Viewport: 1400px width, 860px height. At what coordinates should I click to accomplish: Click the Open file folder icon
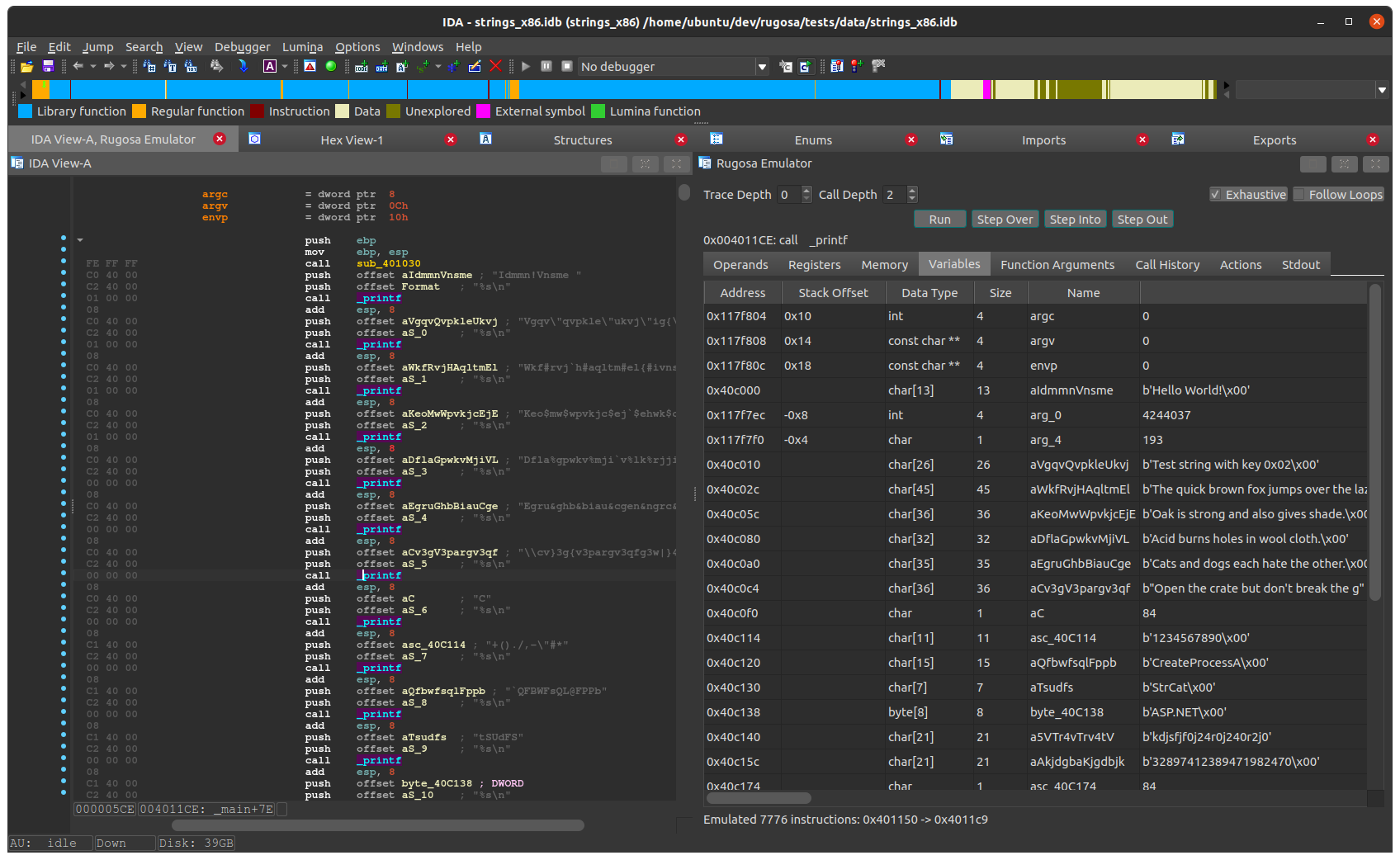[27, 66]
